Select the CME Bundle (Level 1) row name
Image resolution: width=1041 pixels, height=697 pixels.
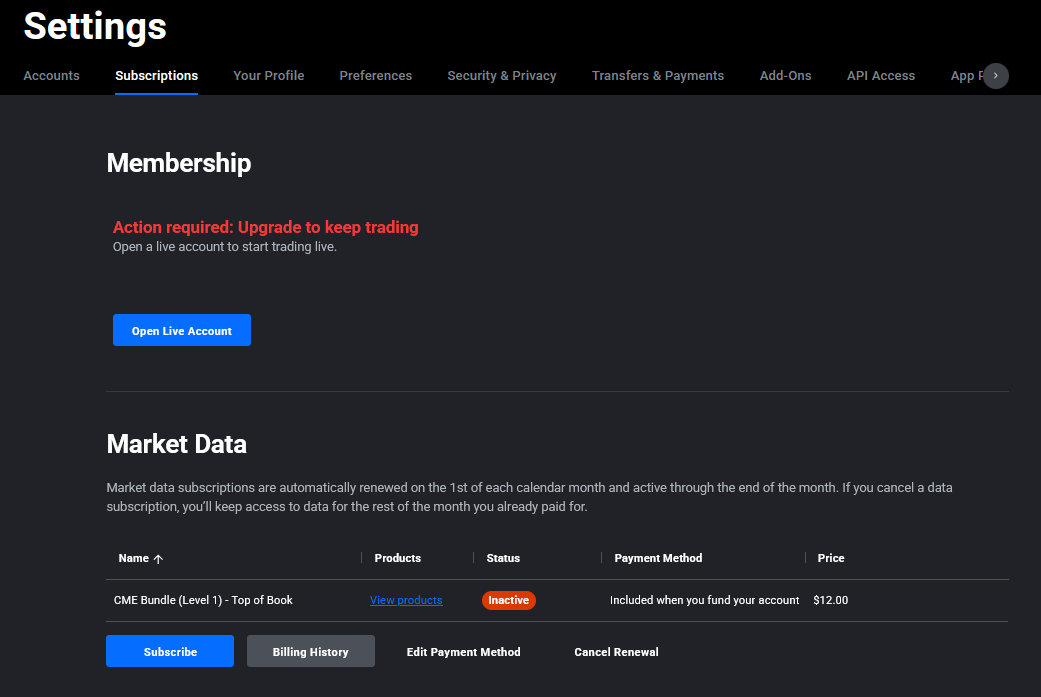point(202,600)
